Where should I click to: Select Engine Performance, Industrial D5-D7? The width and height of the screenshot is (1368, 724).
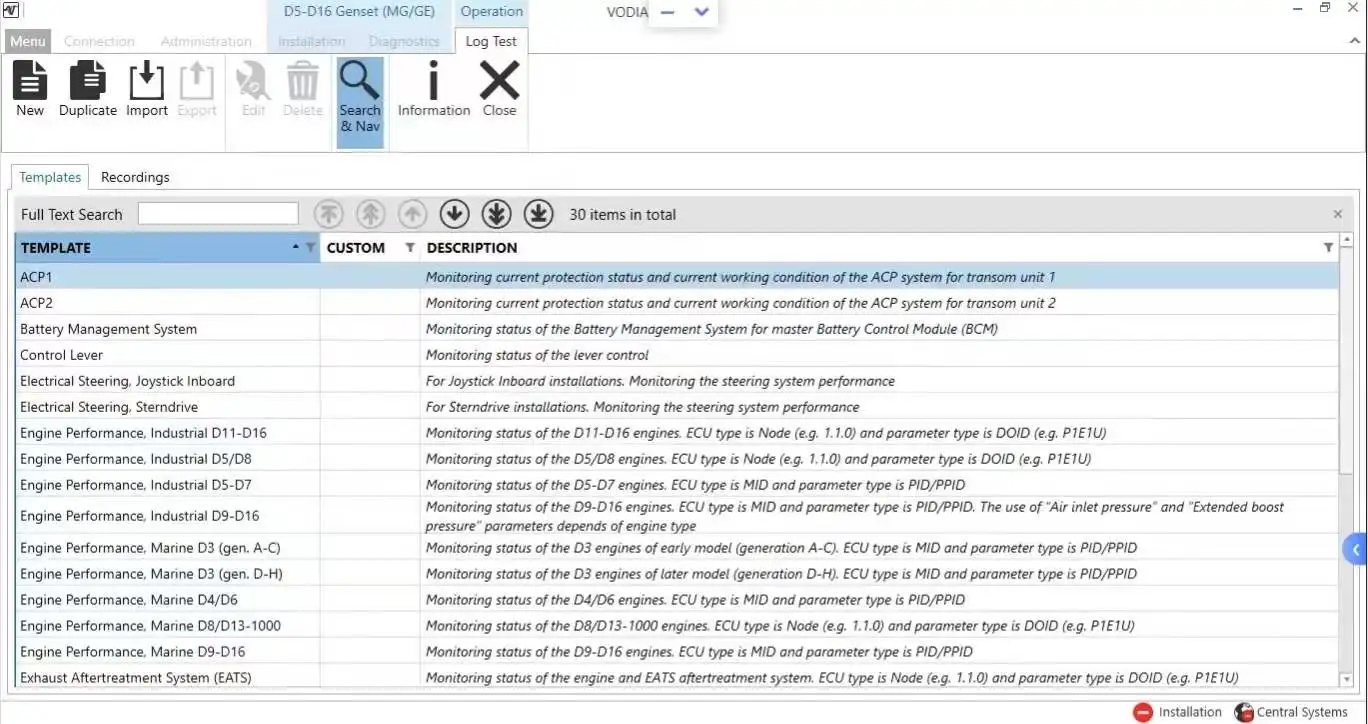[x=677, y=485]
